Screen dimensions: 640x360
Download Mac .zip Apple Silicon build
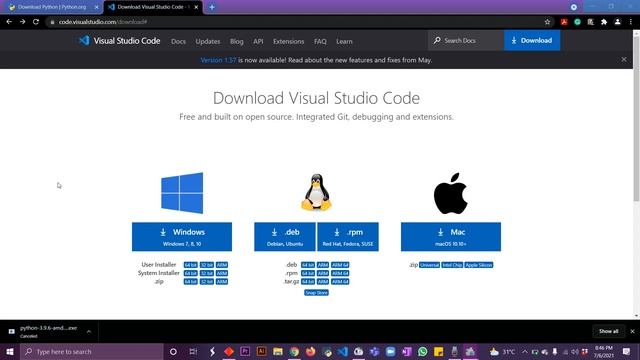pyautogui.click(x=479, y=265)
